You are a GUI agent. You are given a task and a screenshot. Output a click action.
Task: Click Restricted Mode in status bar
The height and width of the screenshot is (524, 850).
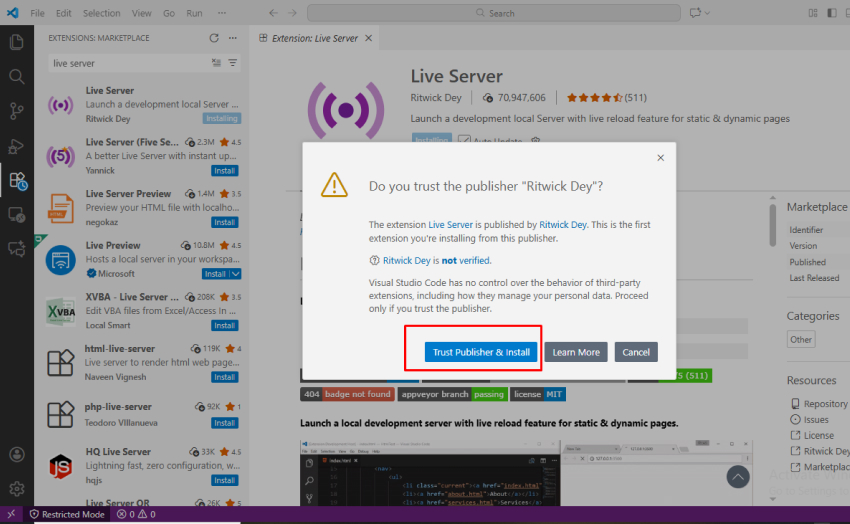(67, 514)
